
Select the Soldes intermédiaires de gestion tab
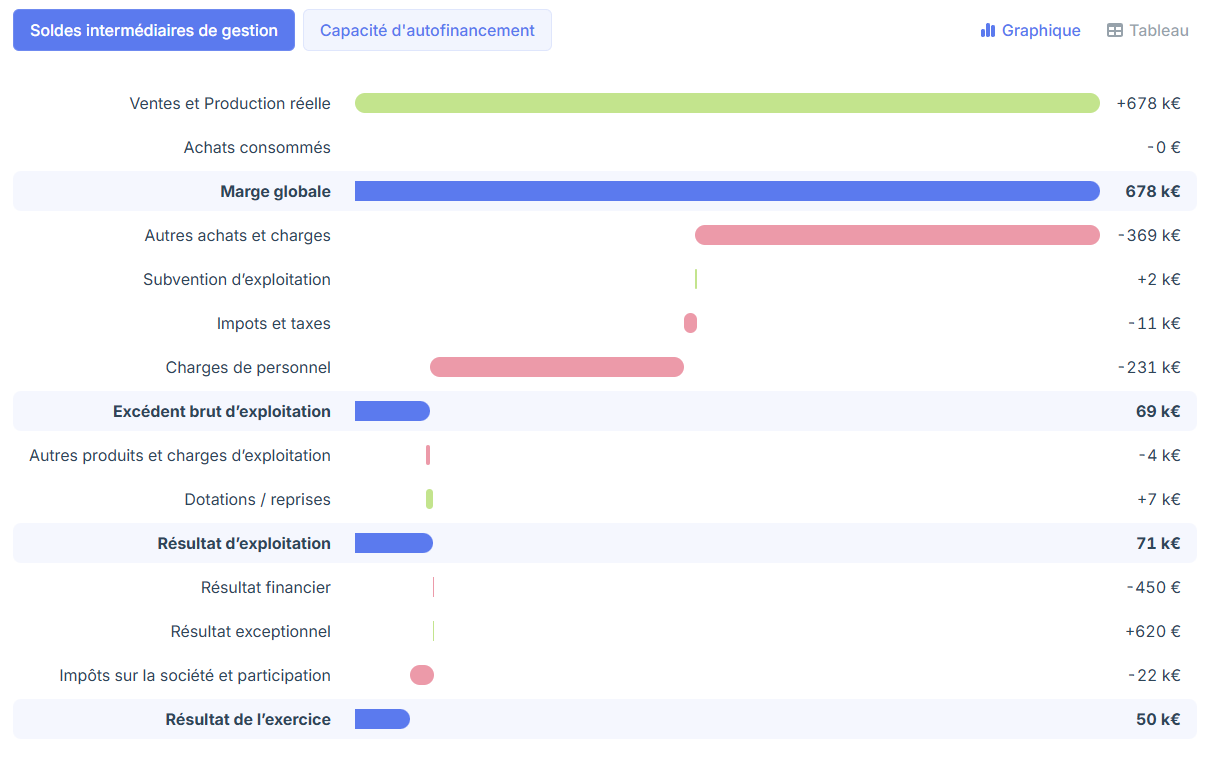pyautogui.click(x=154, y=30)
